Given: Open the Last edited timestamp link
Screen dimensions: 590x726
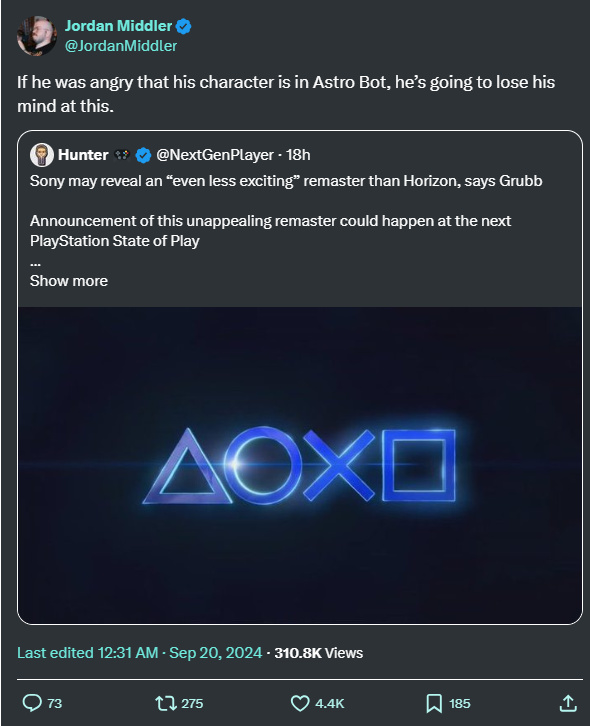Looking at the screenshot, I should [x=139, y=653].
